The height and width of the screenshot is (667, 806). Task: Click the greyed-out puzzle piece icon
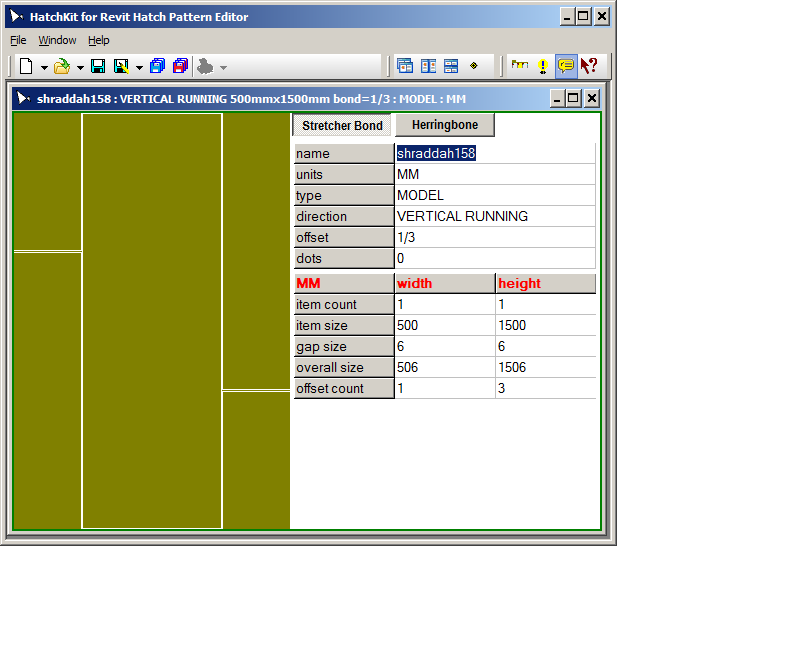tap(205, 66)
